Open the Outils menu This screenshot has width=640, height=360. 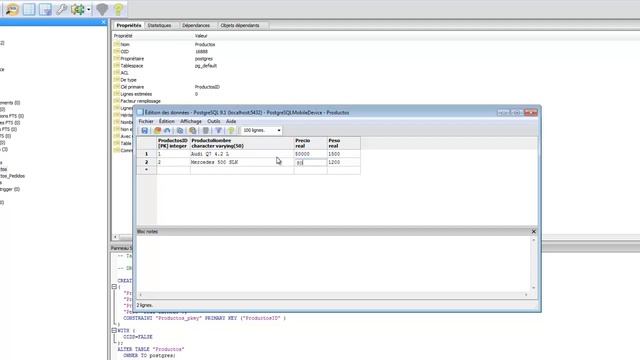click(x=213, y=121)
